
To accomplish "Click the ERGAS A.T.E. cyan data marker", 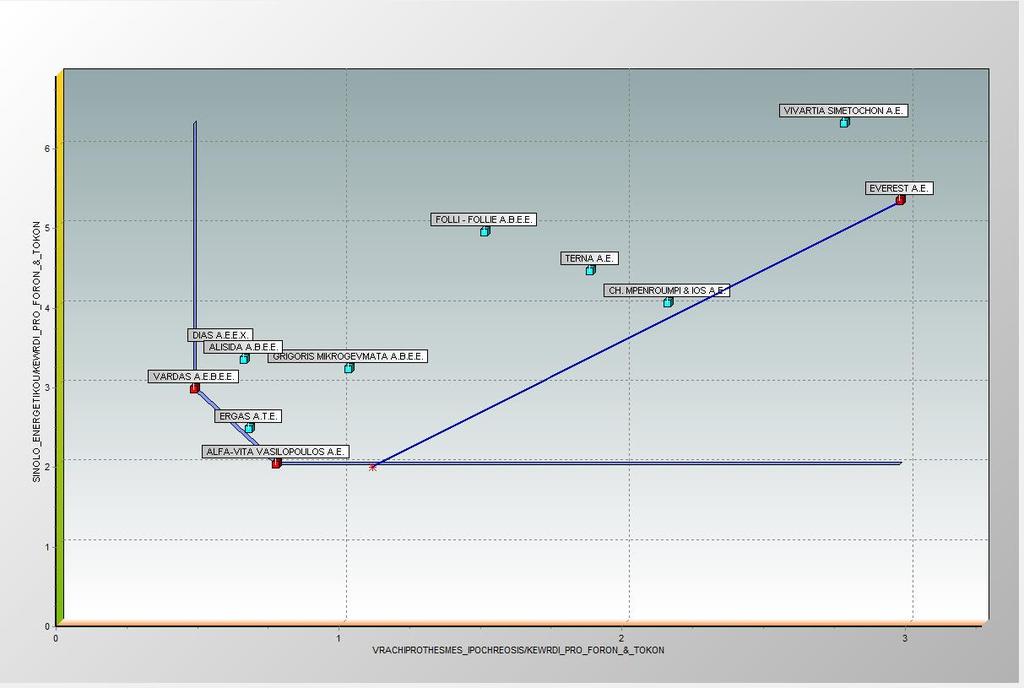I will click(x=249, y=428).
